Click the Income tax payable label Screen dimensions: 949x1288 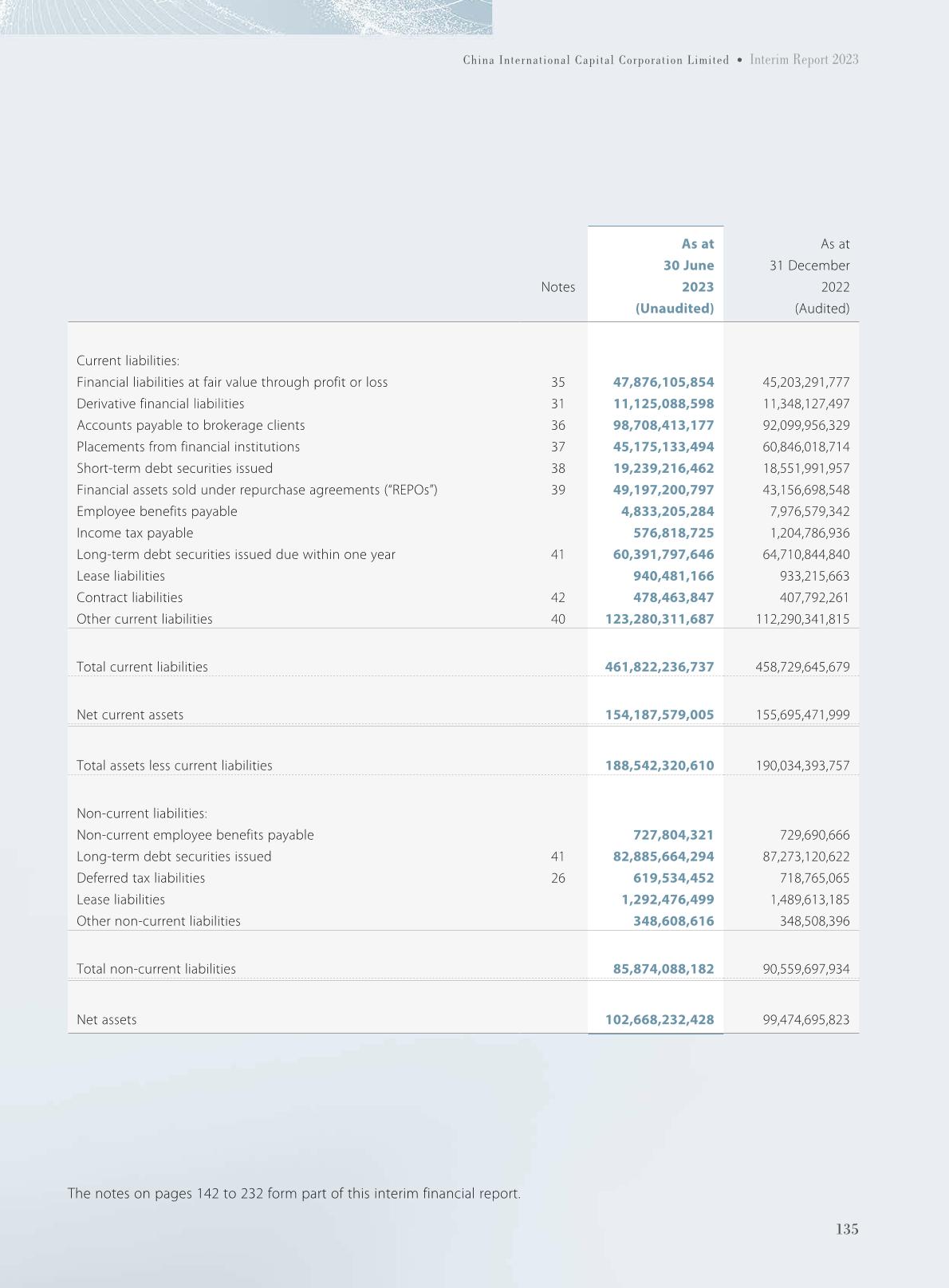(135, 533)
